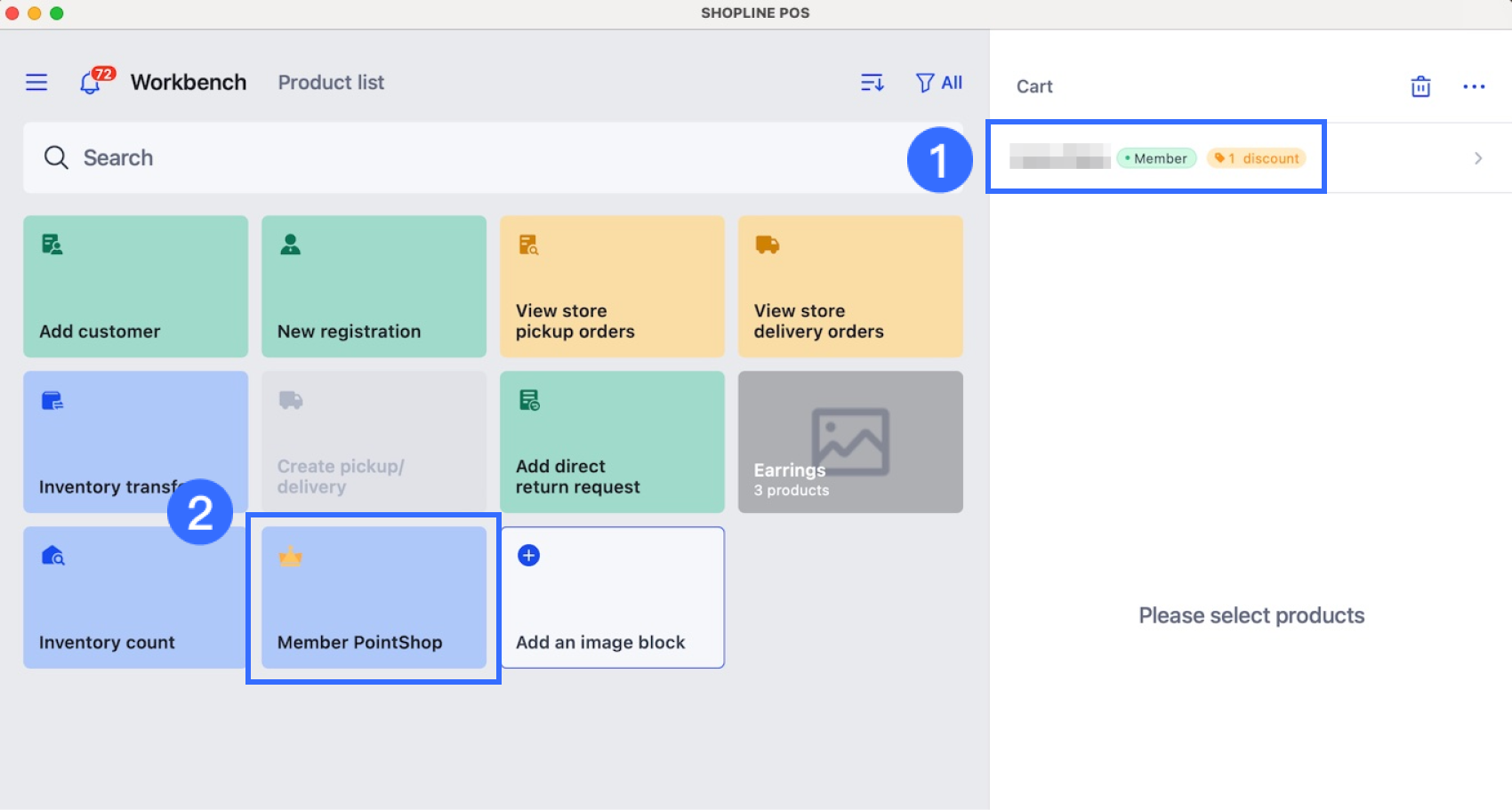Open the New registration tile
This screenshot has width=1512, height=810.
[374, 286]
